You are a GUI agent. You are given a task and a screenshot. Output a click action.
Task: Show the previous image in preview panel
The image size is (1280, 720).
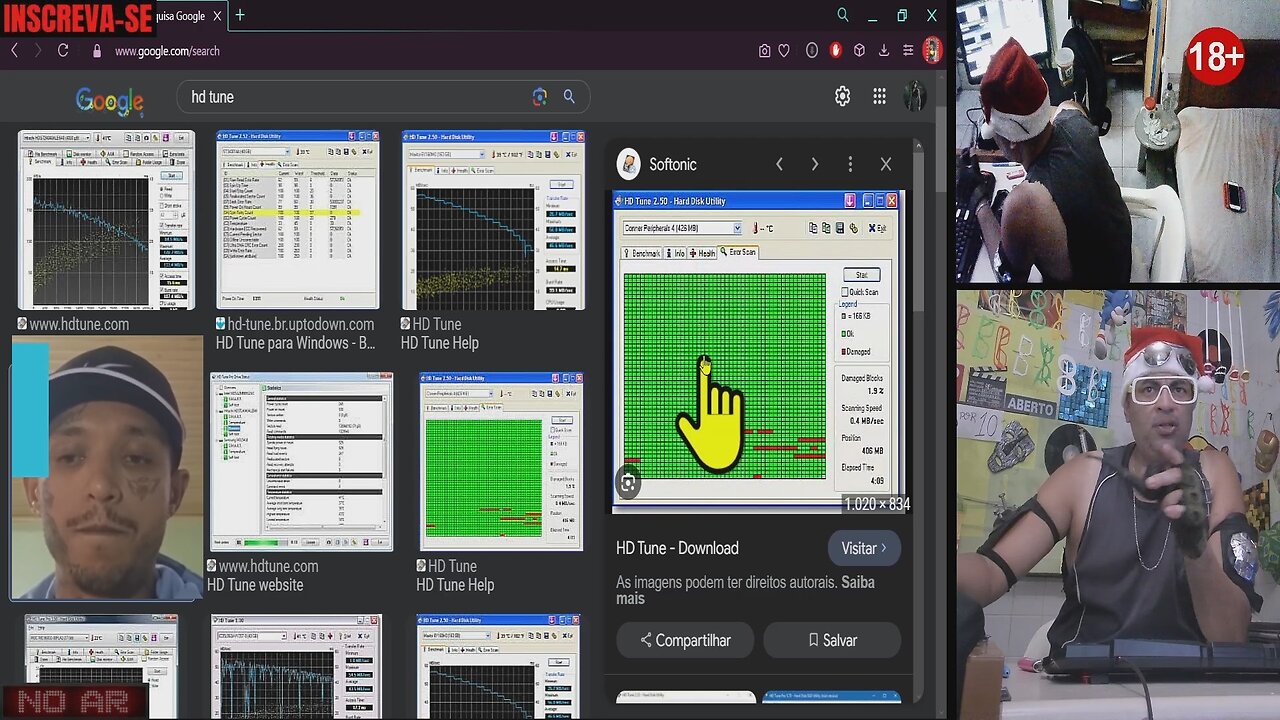779,164
